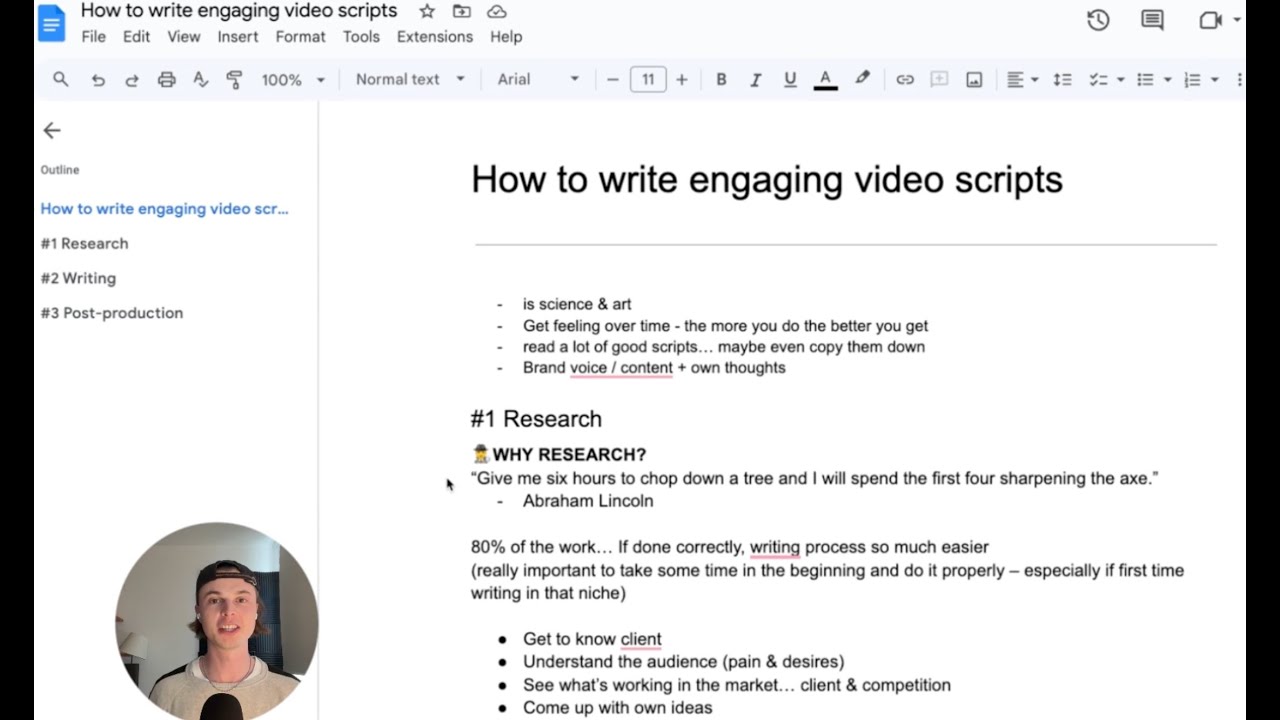
Task: Open the search menus magnifier
Action: (61, 79)
